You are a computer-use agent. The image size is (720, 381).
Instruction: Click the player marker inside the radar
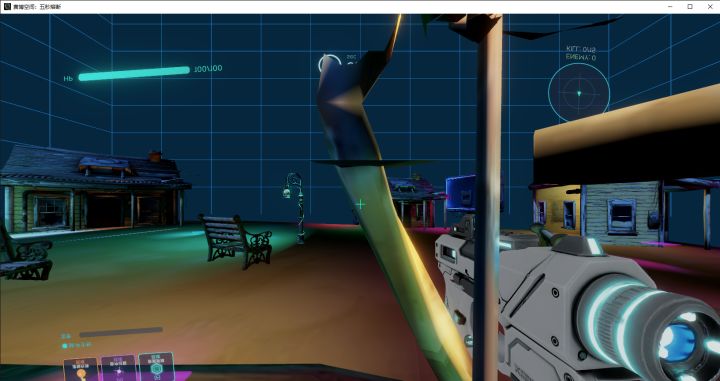[579, 93]
